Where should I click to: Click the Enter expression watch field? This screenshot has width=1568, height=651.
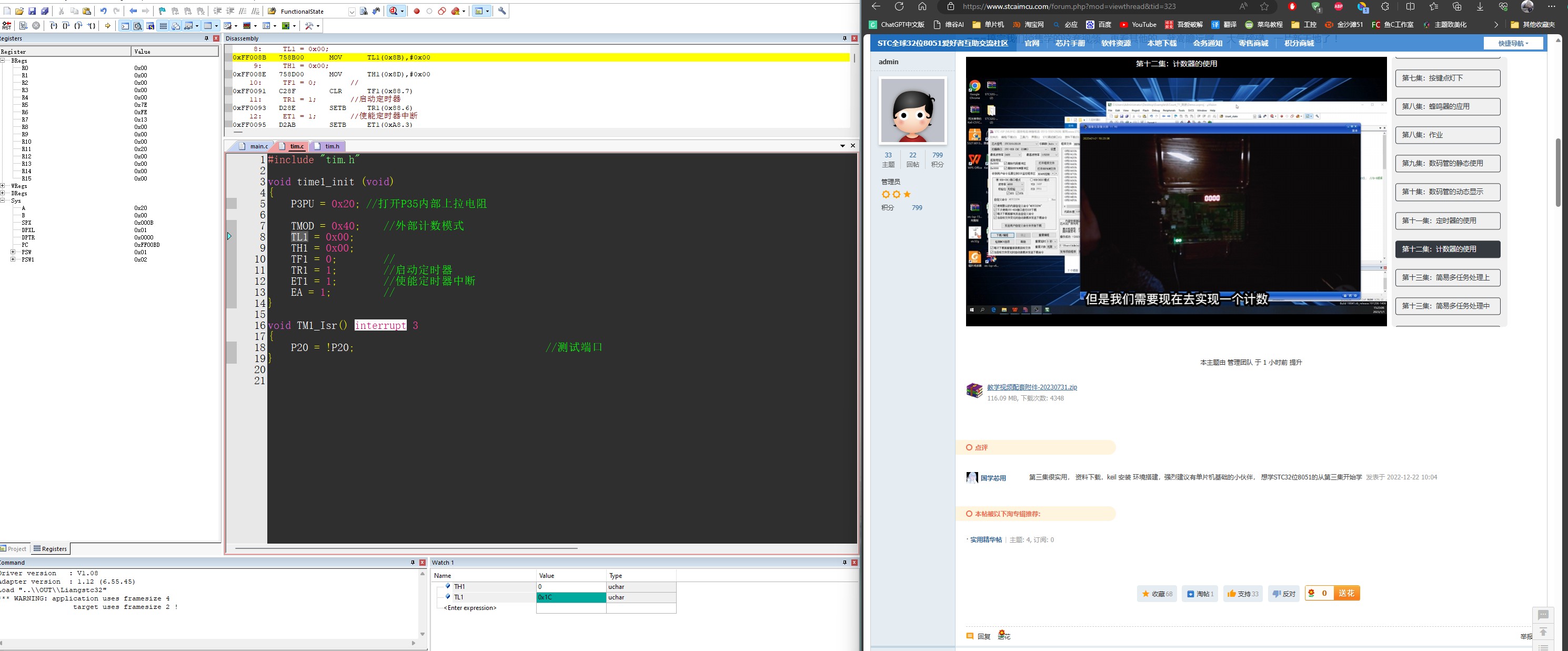point(470,608)
